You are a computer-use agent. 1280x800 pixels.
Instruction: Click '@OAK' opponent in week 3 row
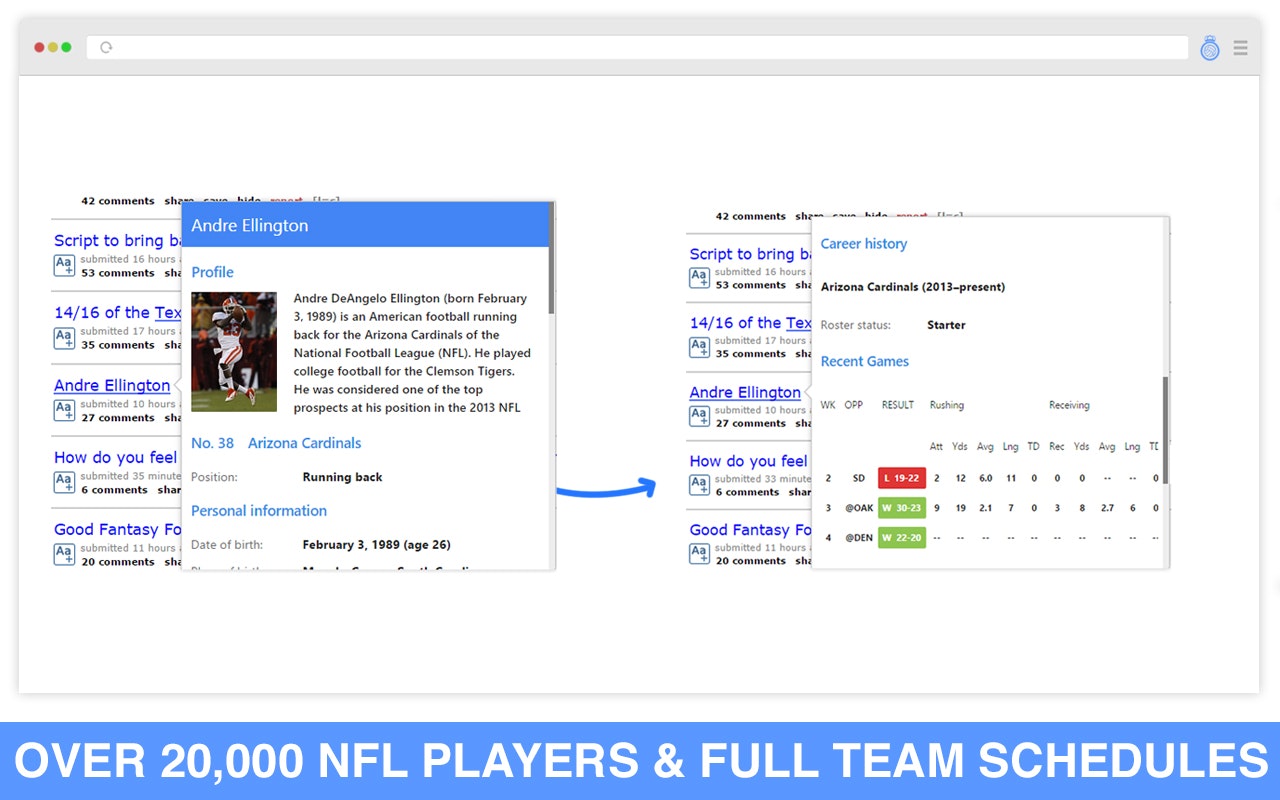coord(859,508)
